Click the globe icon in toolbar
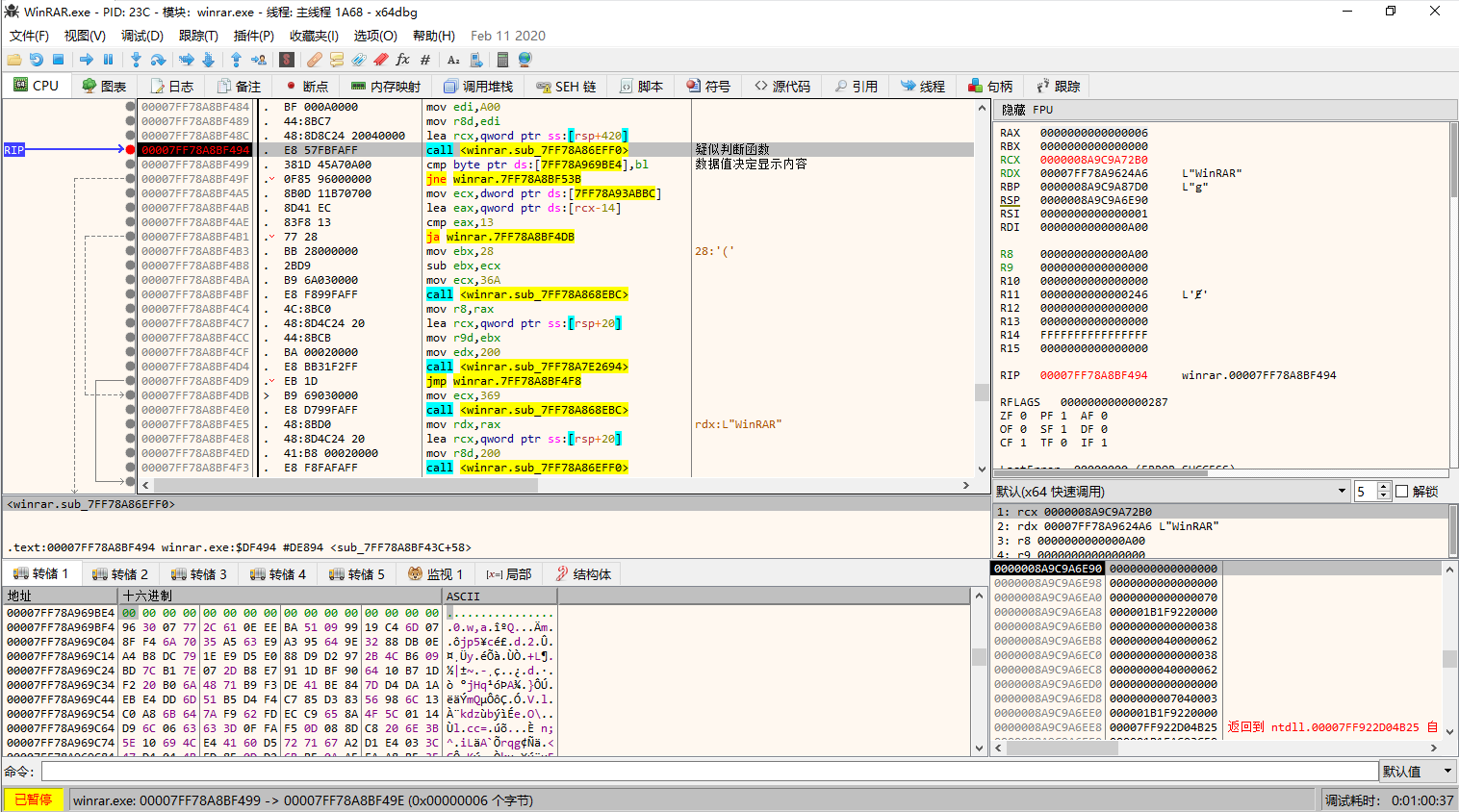Image resolution: width=1459 pixels, height=812 pixels. [x=525, y=60]
